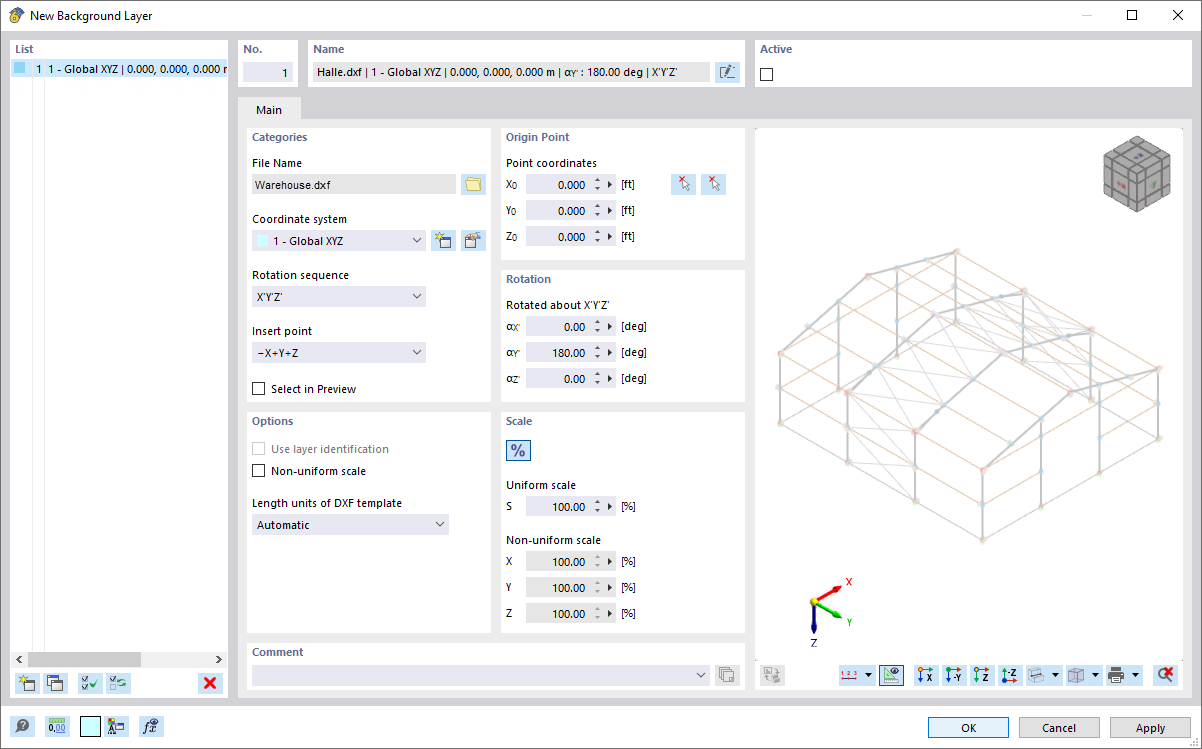Enable Select in Preview

tap(258, 388)
